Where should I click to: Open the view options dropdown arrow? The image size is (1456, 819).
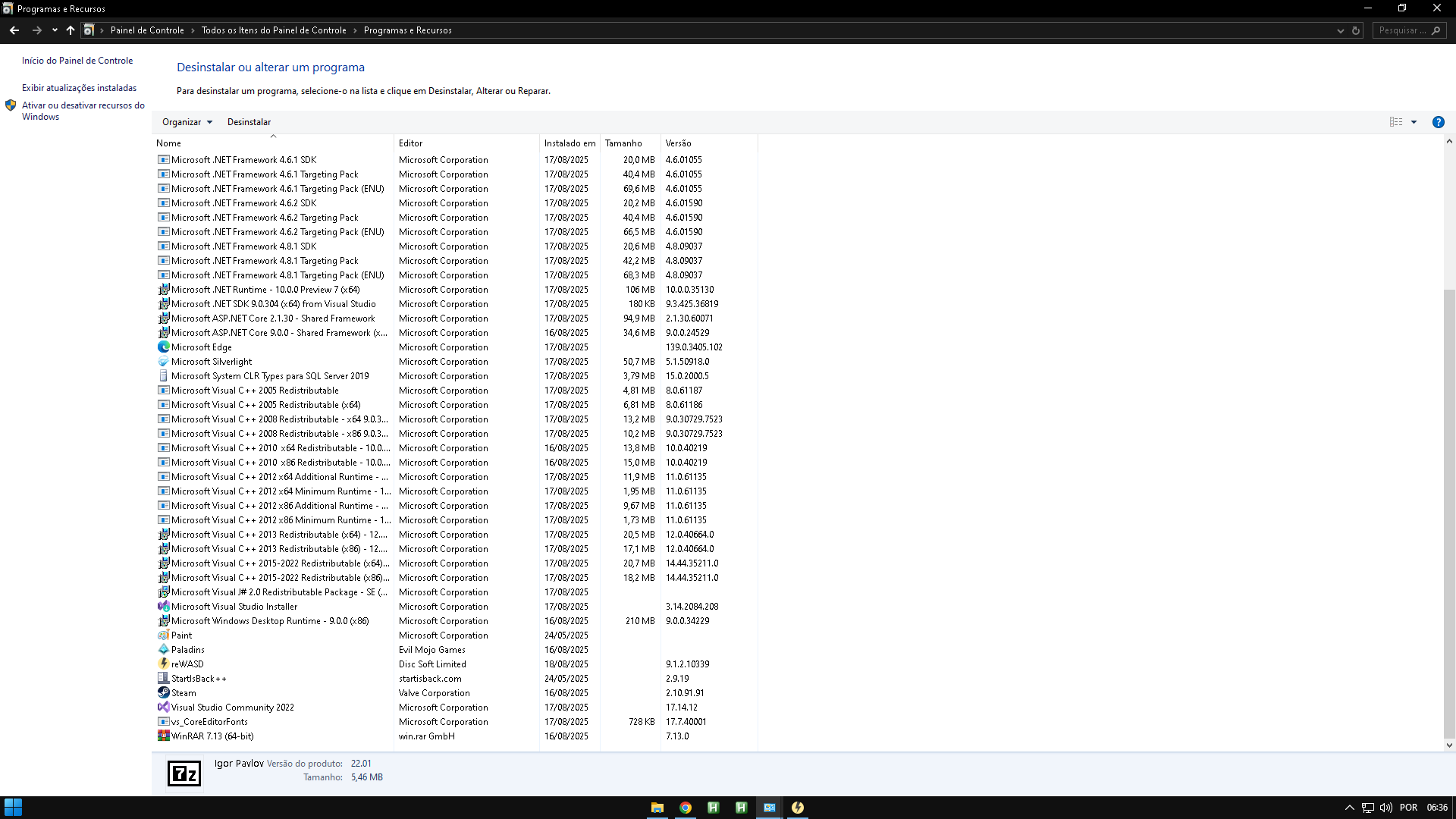pos(1414,122)
